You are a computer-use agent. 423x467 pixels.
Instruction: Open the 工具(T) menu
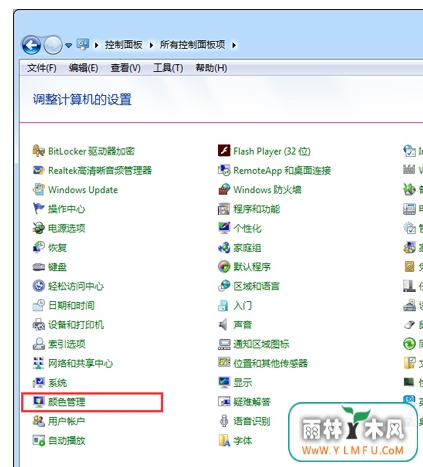tap(168, 68)
